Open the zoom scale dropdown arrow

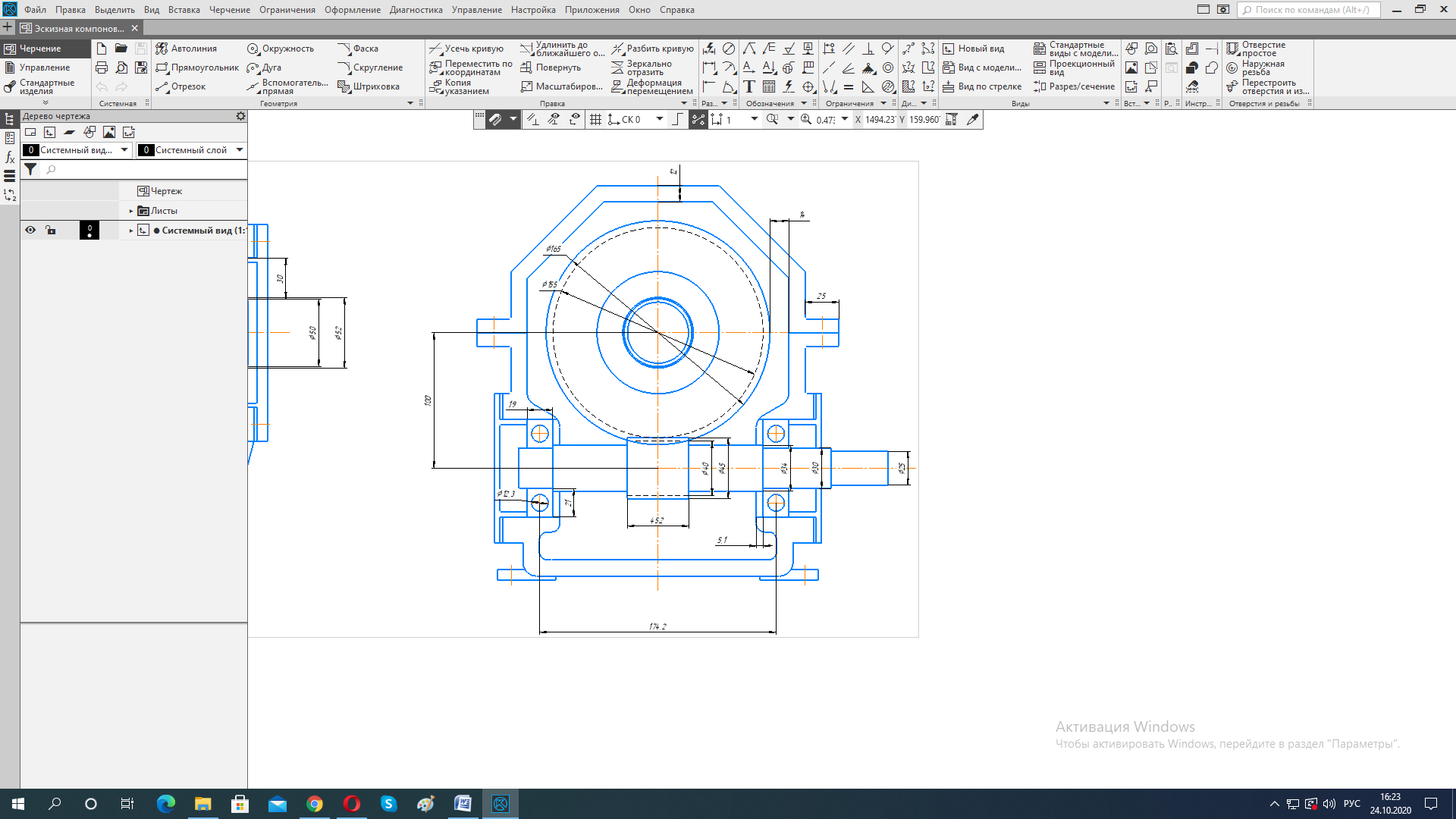(x=845, y=120)
